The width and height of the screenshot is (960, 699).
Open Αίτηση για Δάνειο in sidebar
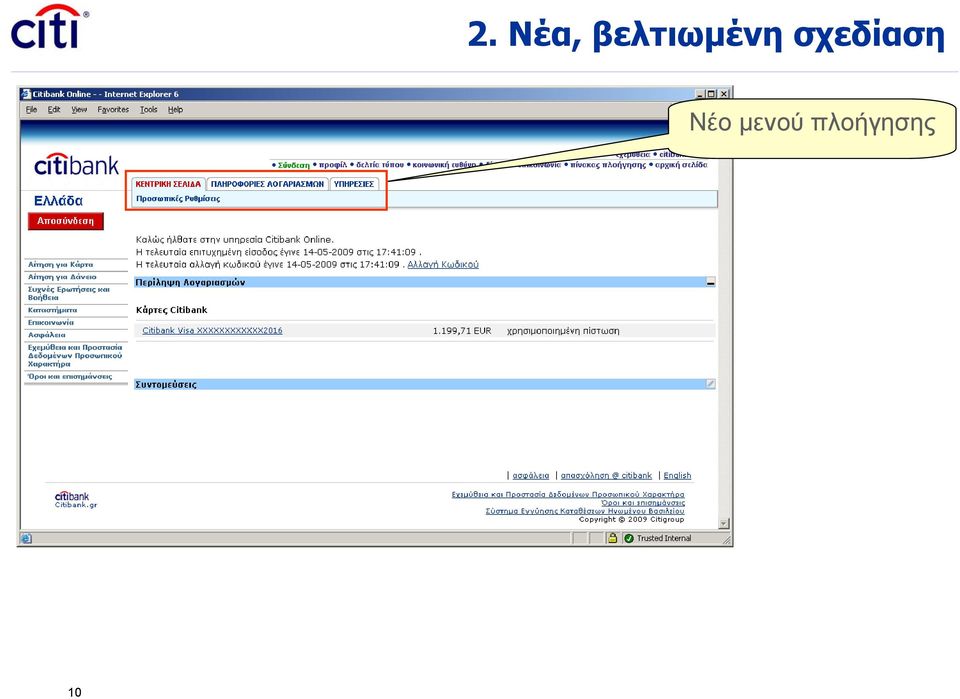pyautogui.click(x=62, y=277)
